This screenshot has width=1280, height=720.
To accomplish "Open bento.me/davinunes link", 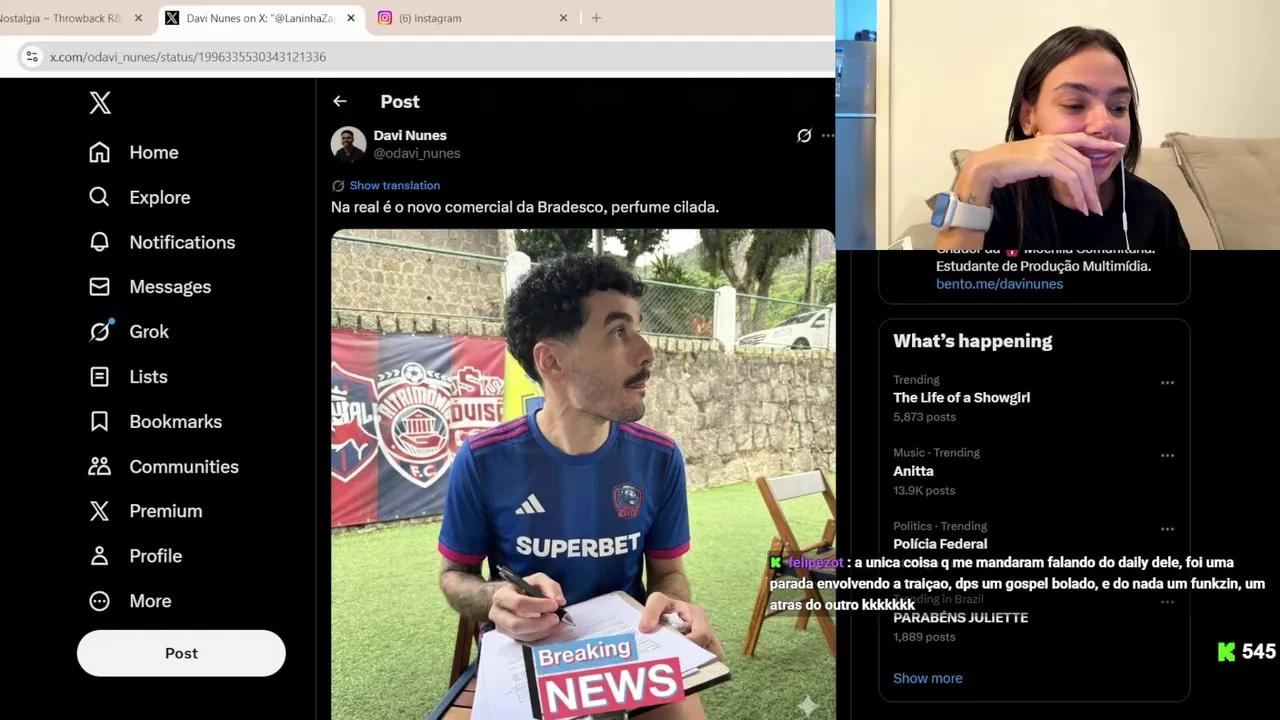I will pyautogui.click(x=999, y=284).
